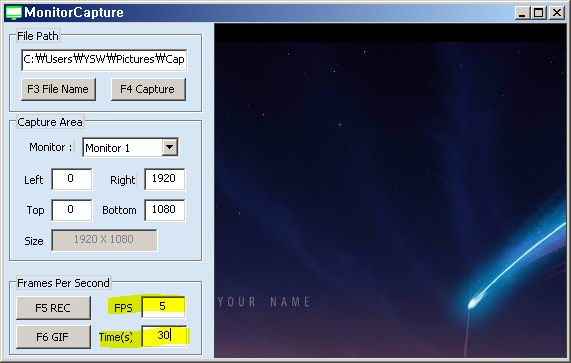Viewport: 571px width, 363px height.
Task: Click the Capture Area group label
Action: tap(50, 122)
